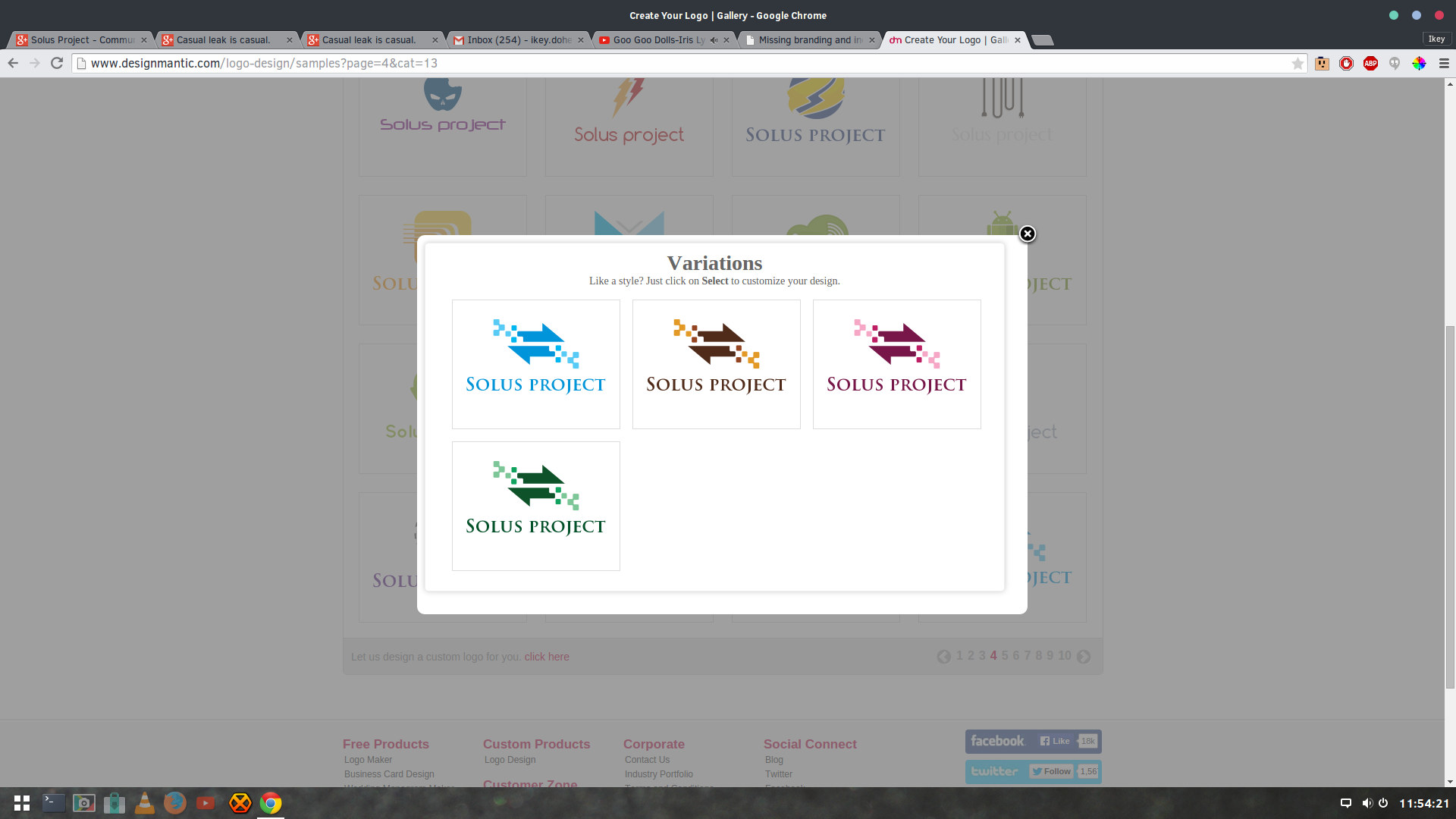Click the display notification tray icon
Viewport: 1456px width, 819px height.
coord(1346,803)
